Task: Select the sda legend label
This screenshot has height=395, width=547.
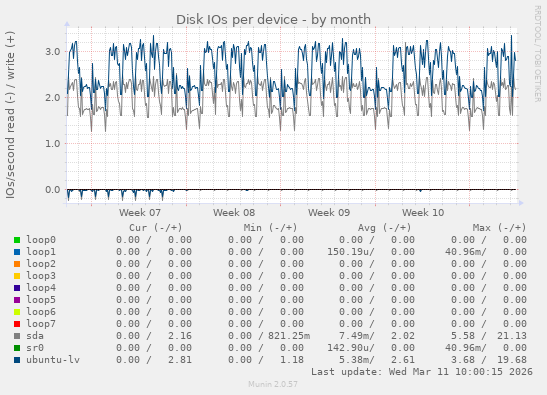Action: click(x=35, y=336)
